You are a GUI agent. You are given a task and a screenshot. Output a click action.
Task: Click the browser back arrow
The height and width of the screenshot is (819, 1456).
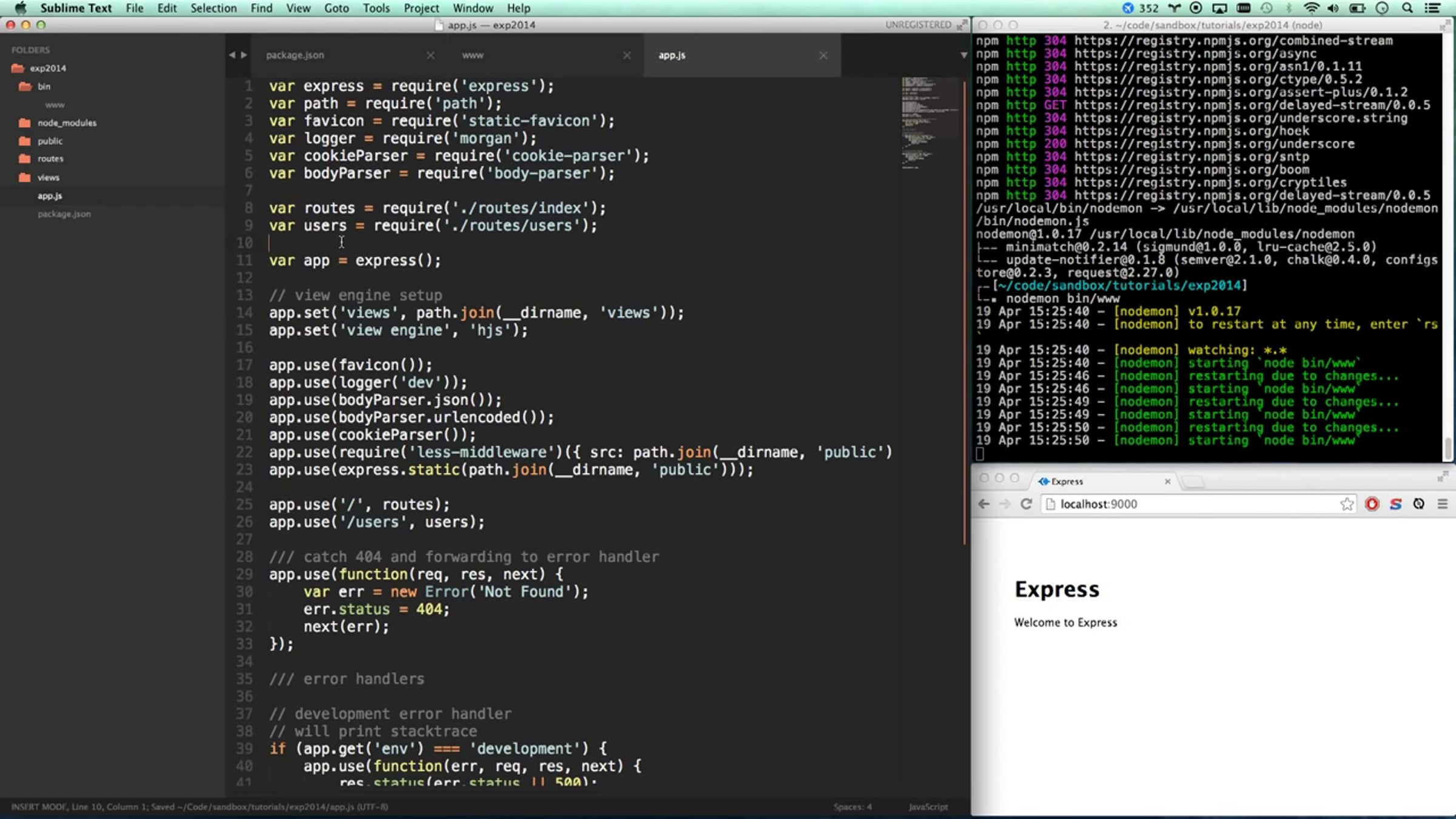[x=984, y=504]
